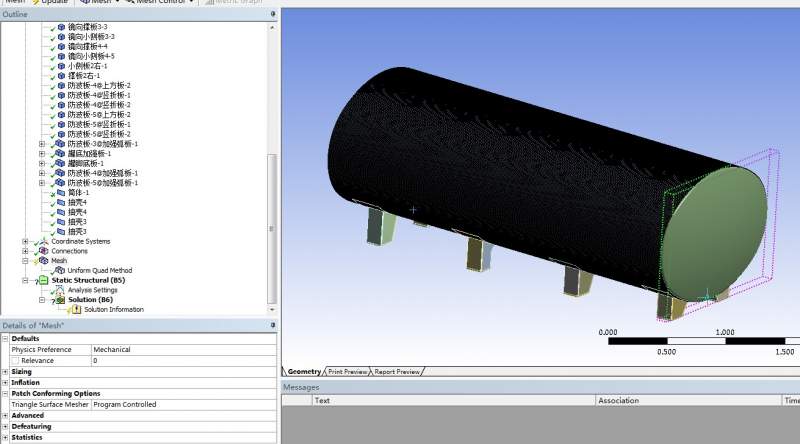The height and width of the screenshot is (444, 800).
Task: Expand the 防波板-3@加强筋板-1 part node
Action: 42,144
